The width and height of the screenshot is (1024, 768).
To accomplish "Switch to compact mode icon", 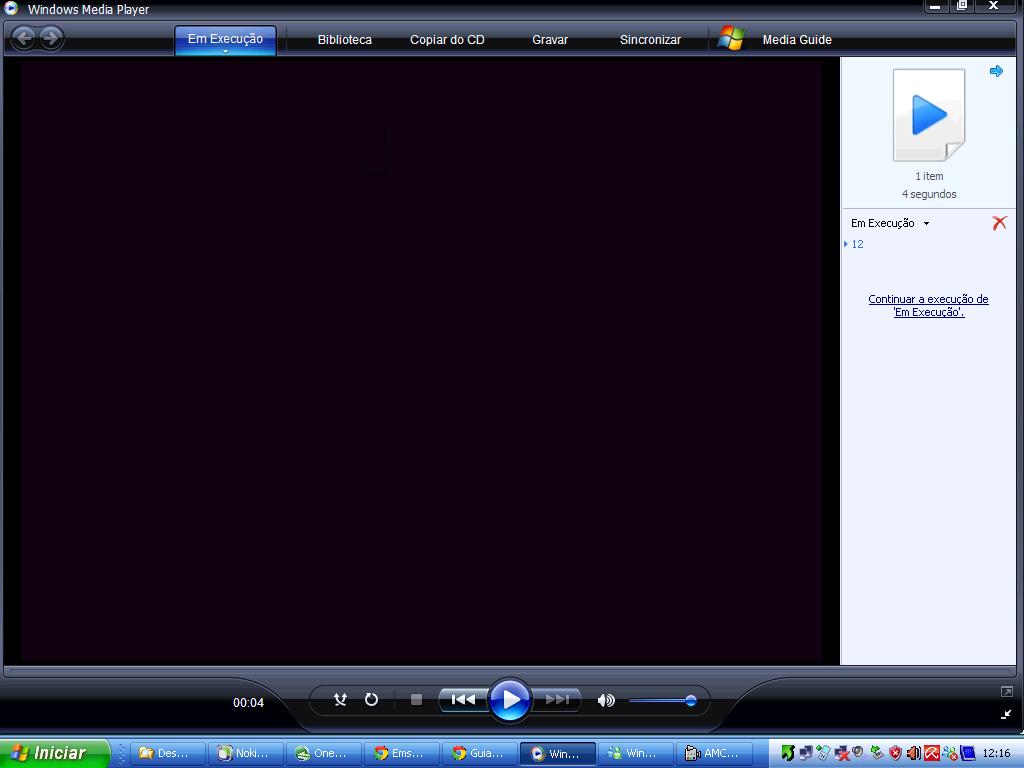I will click(1006, 714).
